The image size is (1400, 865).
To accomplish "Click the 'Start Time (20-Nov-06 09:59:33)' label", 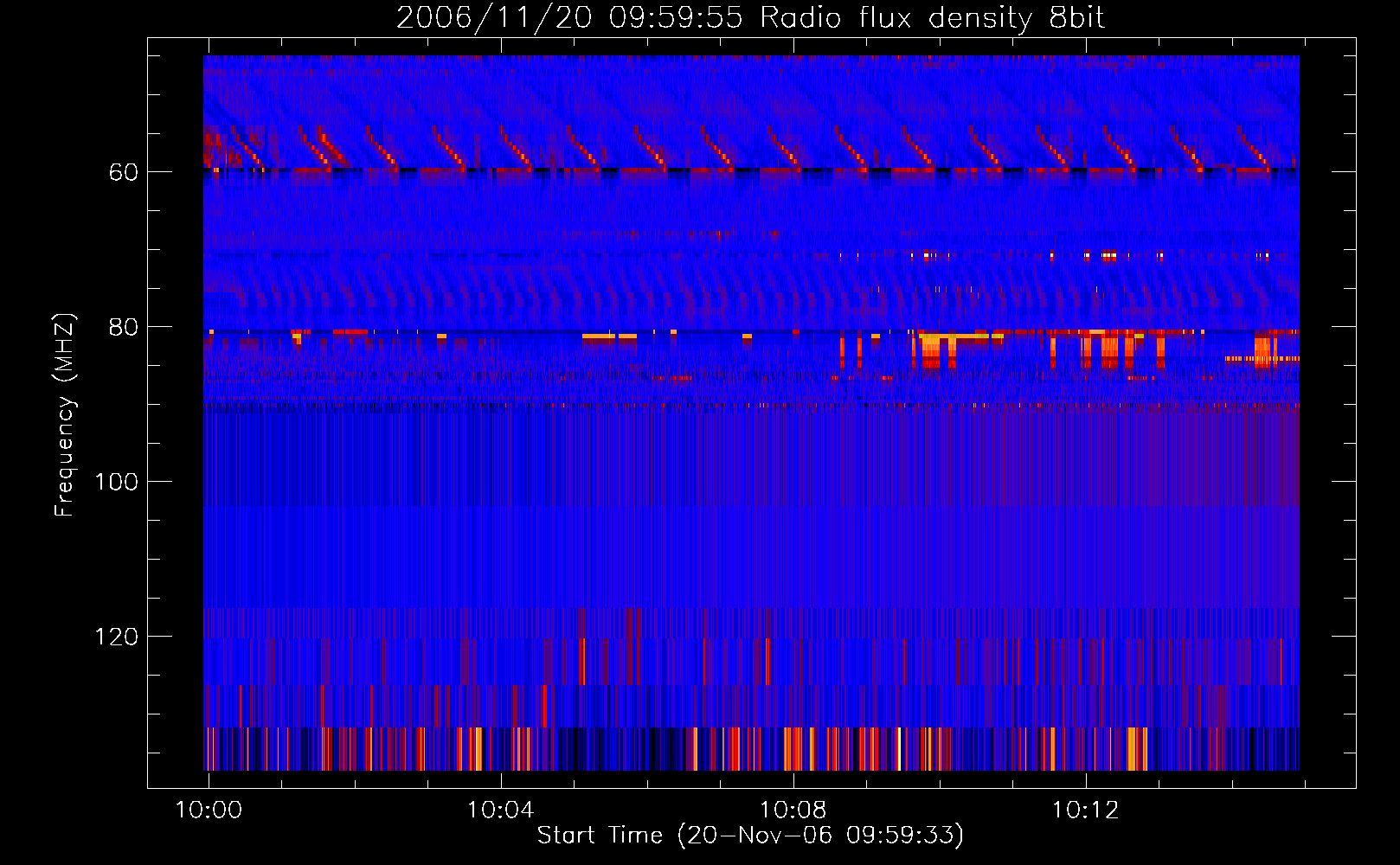I will (x=750, y=836).
